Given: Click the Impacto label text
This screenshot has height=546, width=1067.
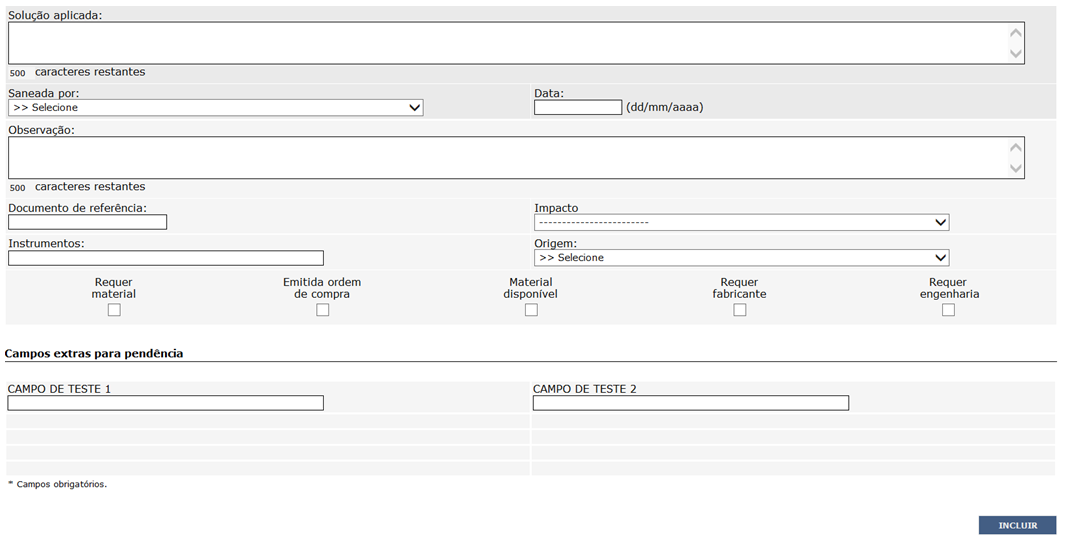Looking at the screenshot, I should click(x=556, y=208).
